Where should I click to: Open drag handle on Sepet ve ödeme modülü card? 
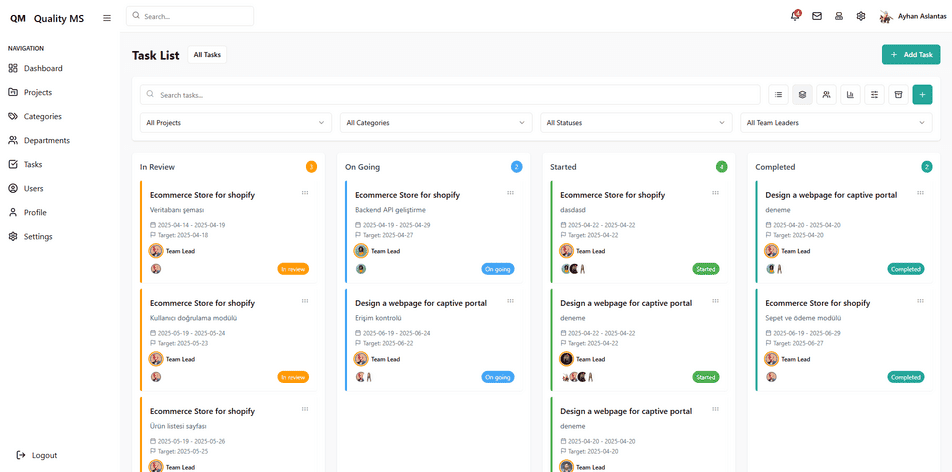tap(921, 301)
